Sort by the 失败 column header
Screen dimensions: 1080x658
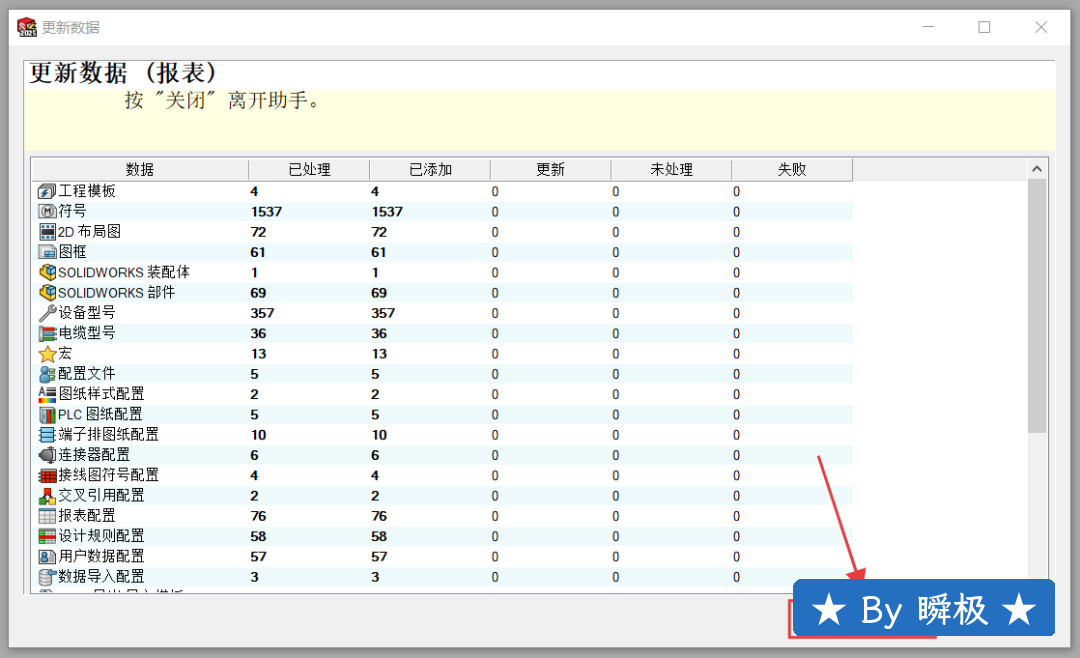(x=792, y=169)
